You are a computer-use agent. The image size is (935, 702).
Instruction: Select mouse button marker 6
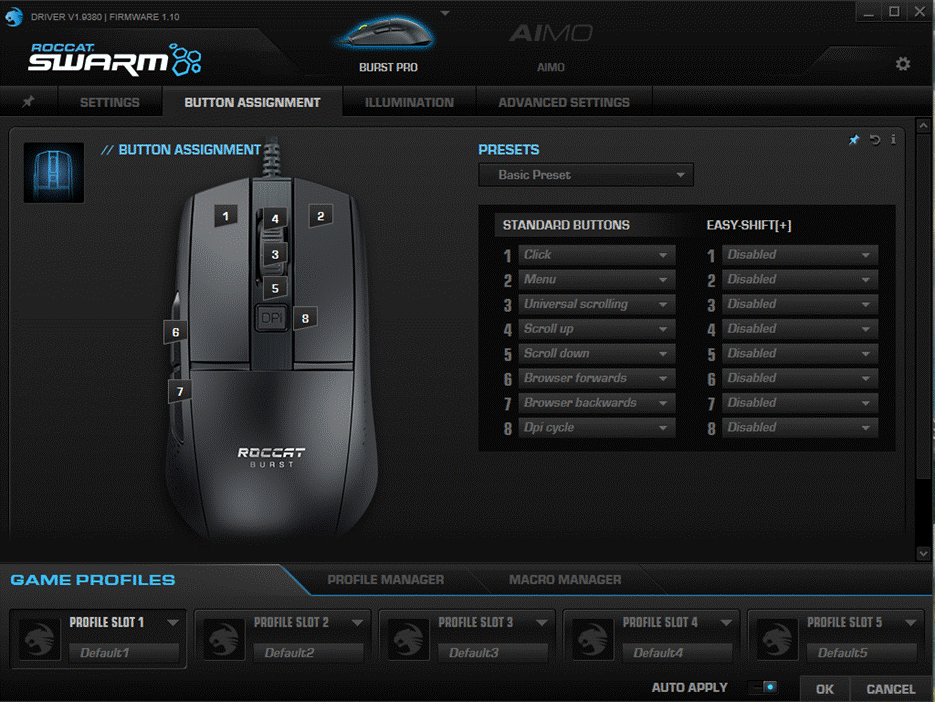tap(175, 332)
